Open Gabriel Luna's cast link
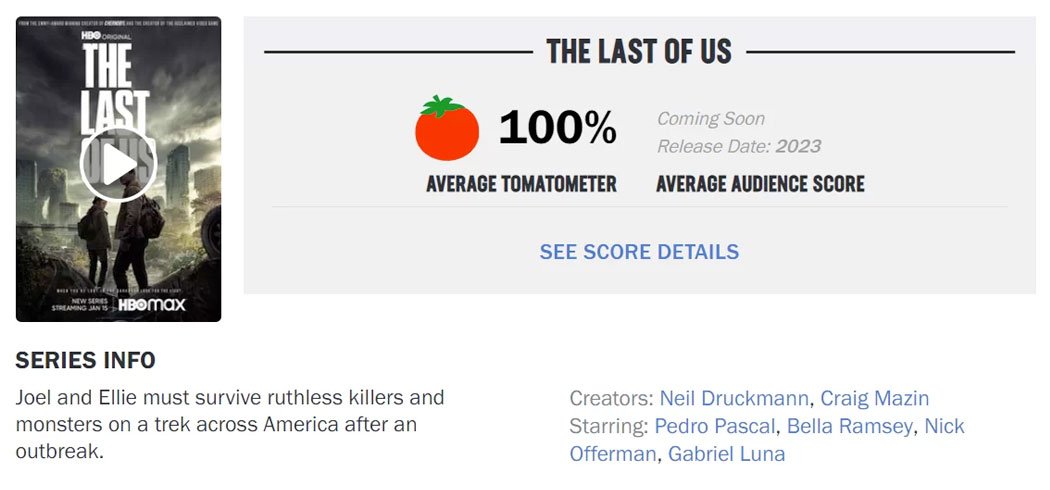Image resolution: width=1050 pixels, height=490 pixels. (x=727, y=454)
